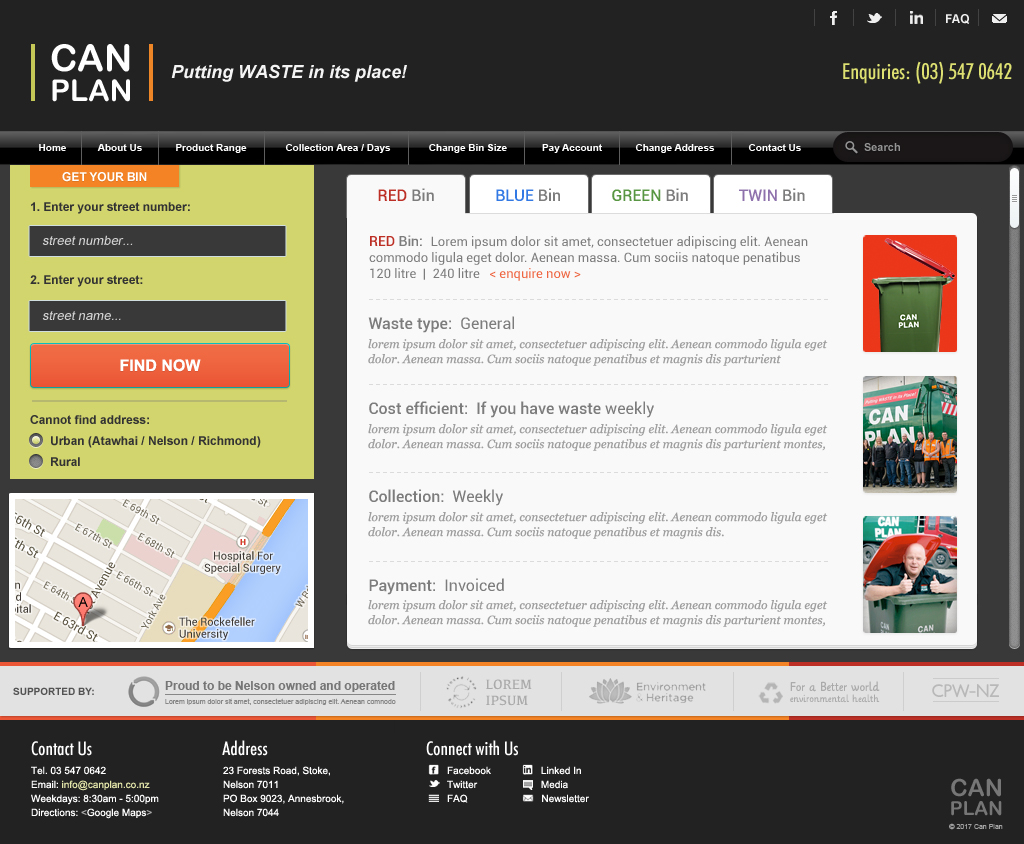Screen dimensions: 1024x844
Task: Click the footer Twitter icon
Action: 434,784
